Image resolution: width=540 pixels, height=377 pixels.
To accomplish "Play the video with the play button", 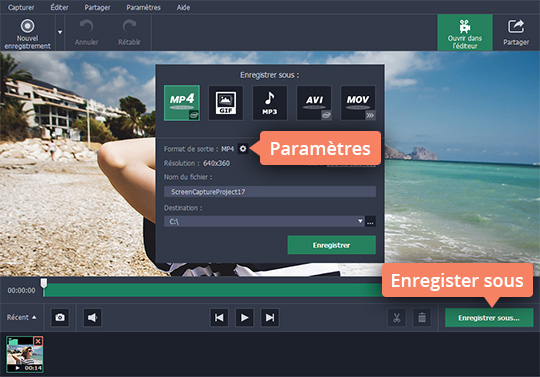I will pos(245,317).
